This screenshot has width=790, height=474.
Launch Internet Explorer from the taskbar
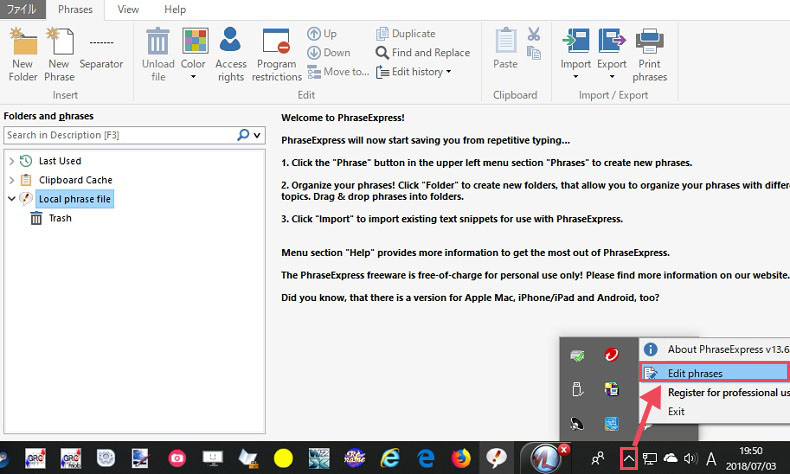coord(390,458)
